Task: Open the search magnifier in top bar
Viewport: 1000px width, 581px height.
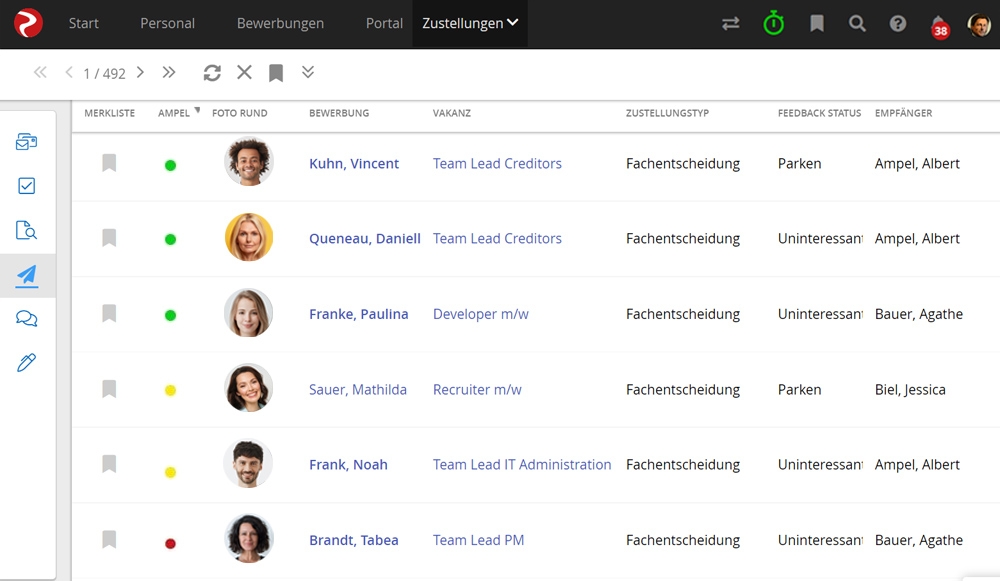Action: point(857,23)
